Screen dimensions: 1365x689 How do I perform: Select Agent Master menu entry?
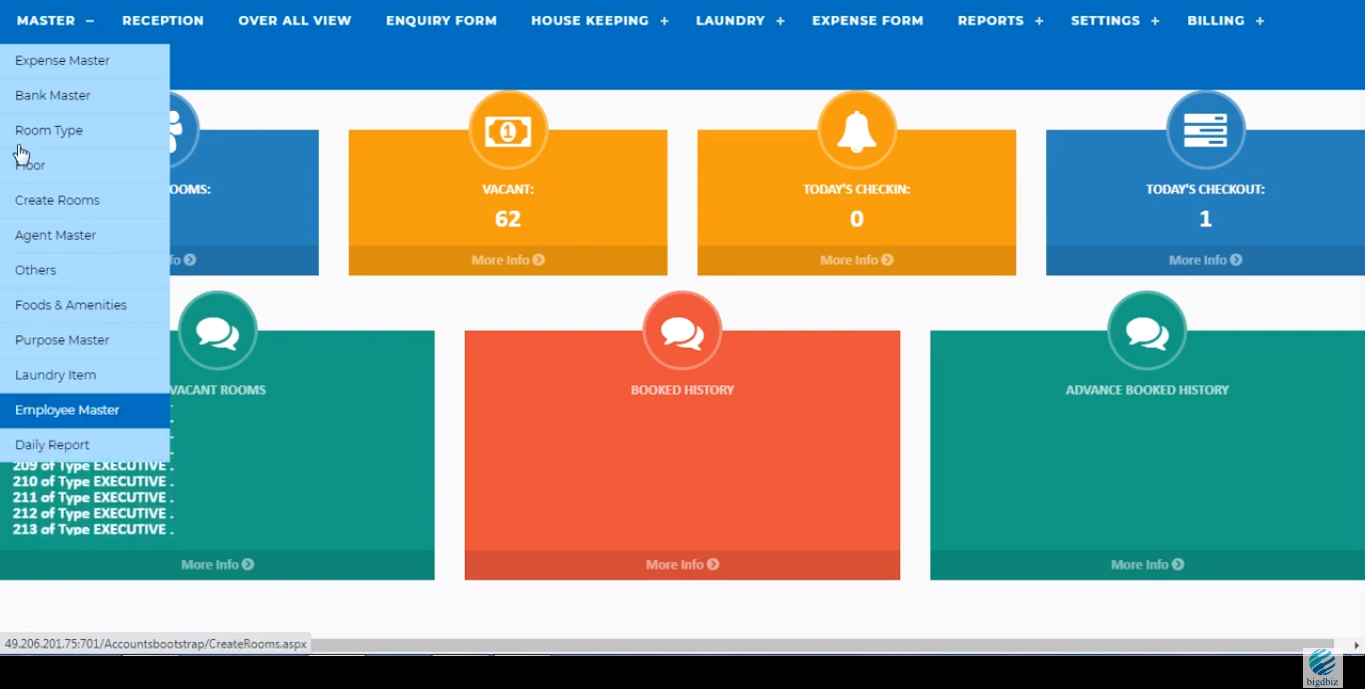point(84,236)
